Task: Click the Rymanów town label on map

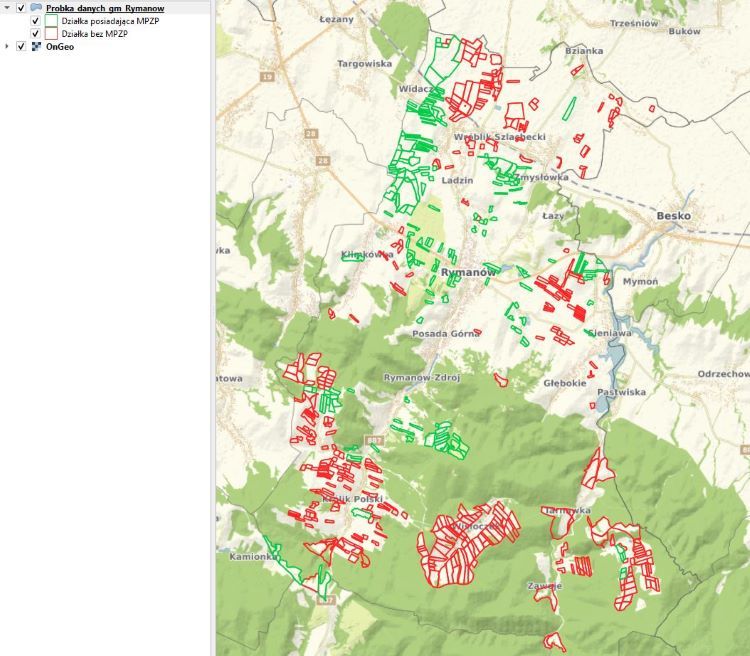Action: click(468, 272)
